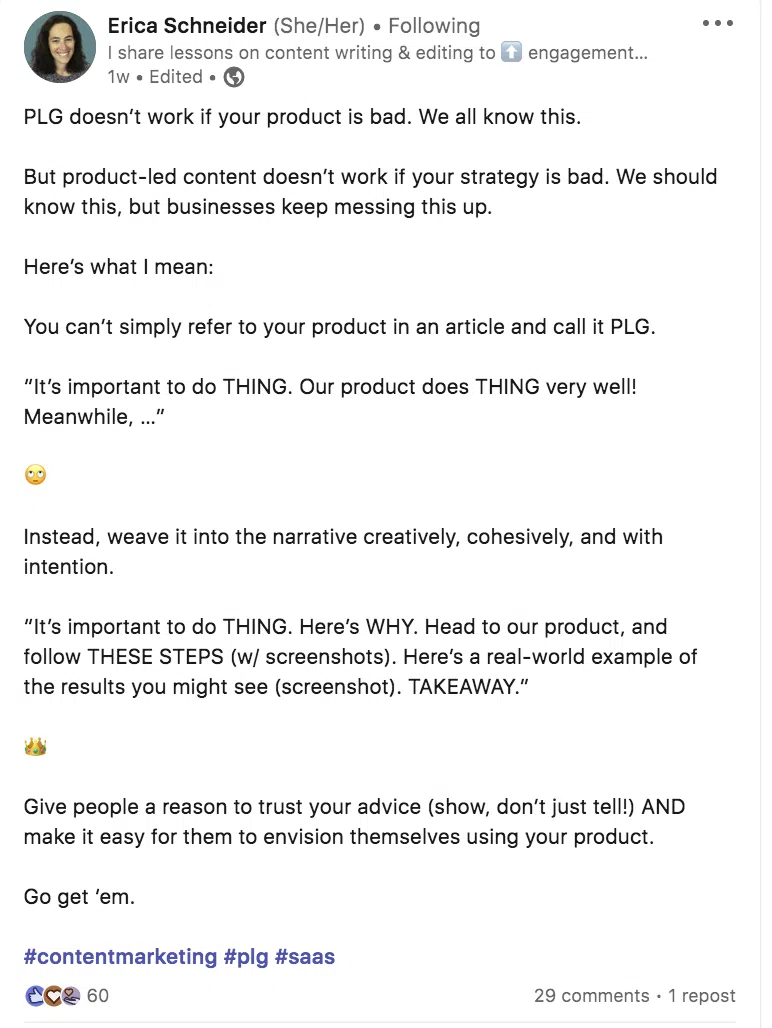Toggle Following status for Erica Schneider
The width and height of the screenshot is (772, 1028).
pyautogui.click(x=434, y=25)
